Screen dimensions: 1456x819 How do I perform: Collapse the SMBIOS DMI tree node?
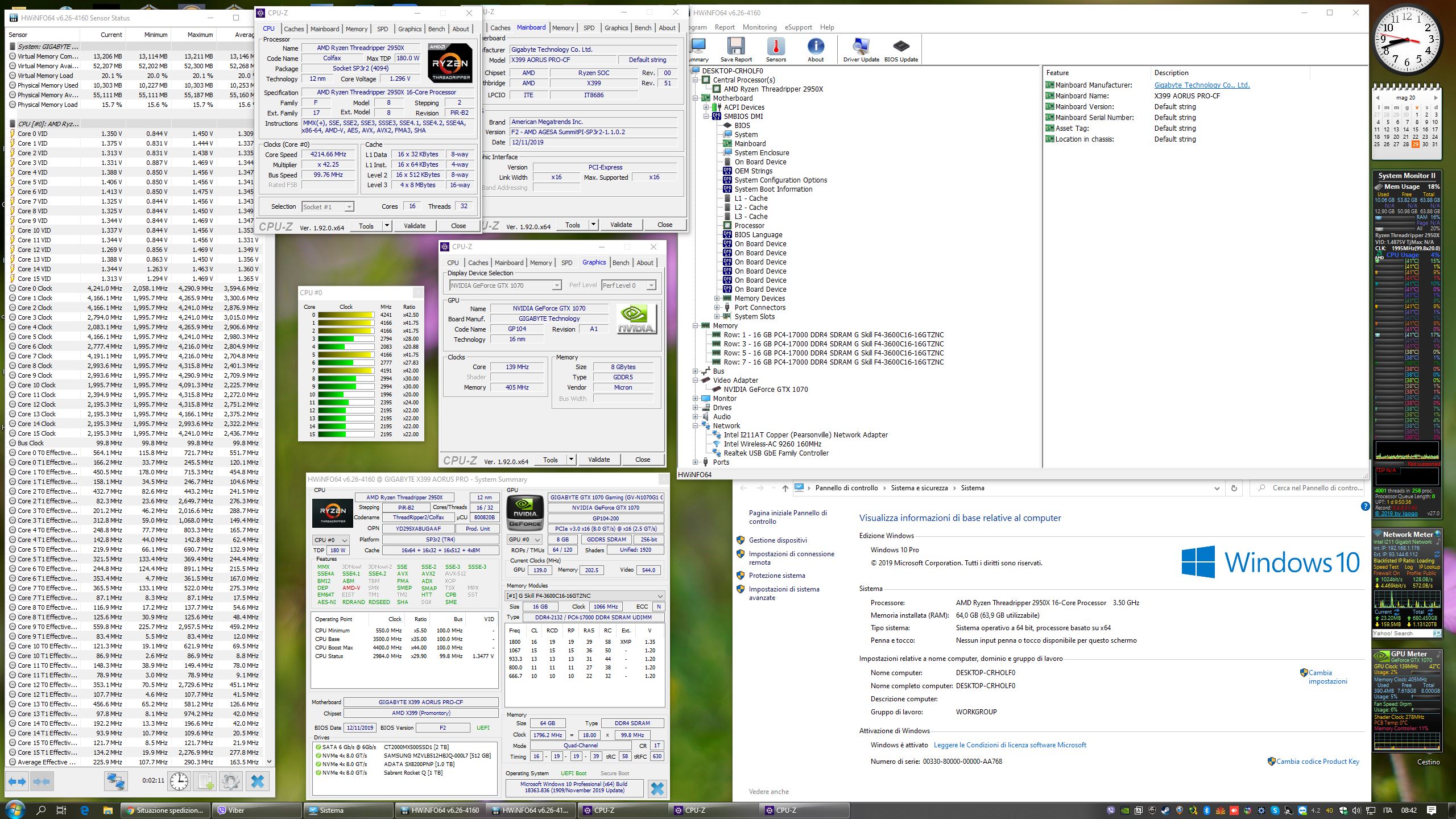pos(706,117)
